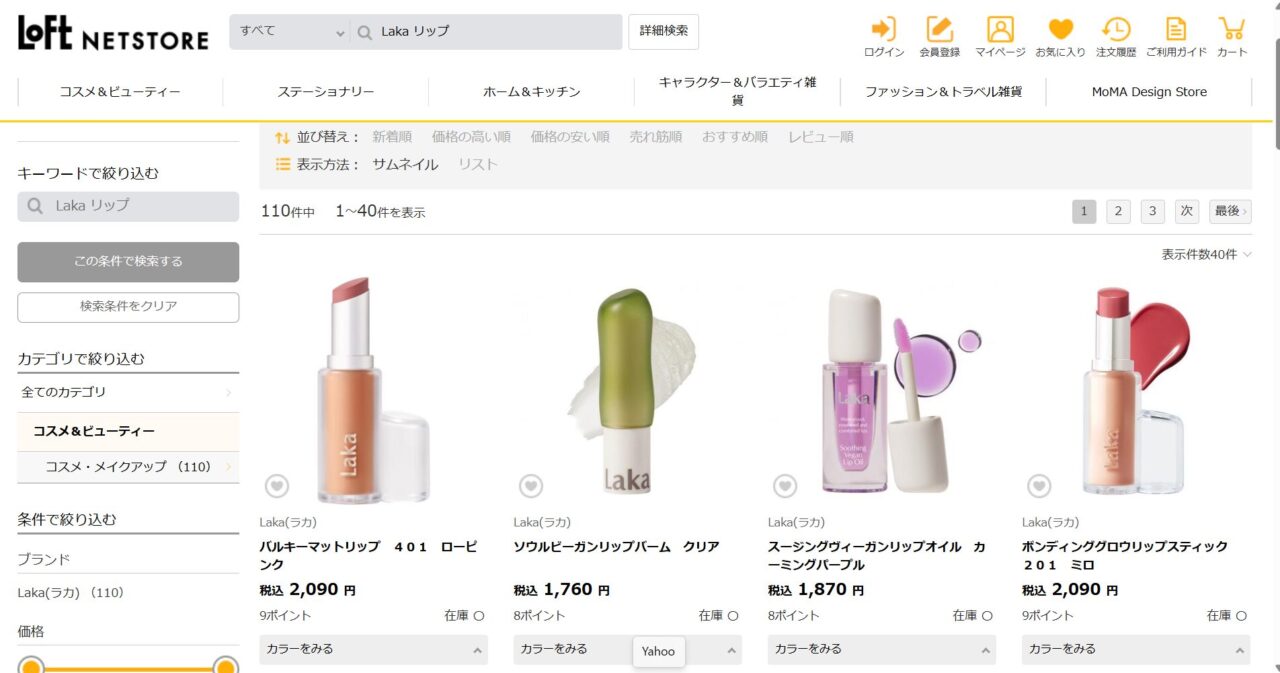Click the 検索条件をクリア button

[128, 307]
